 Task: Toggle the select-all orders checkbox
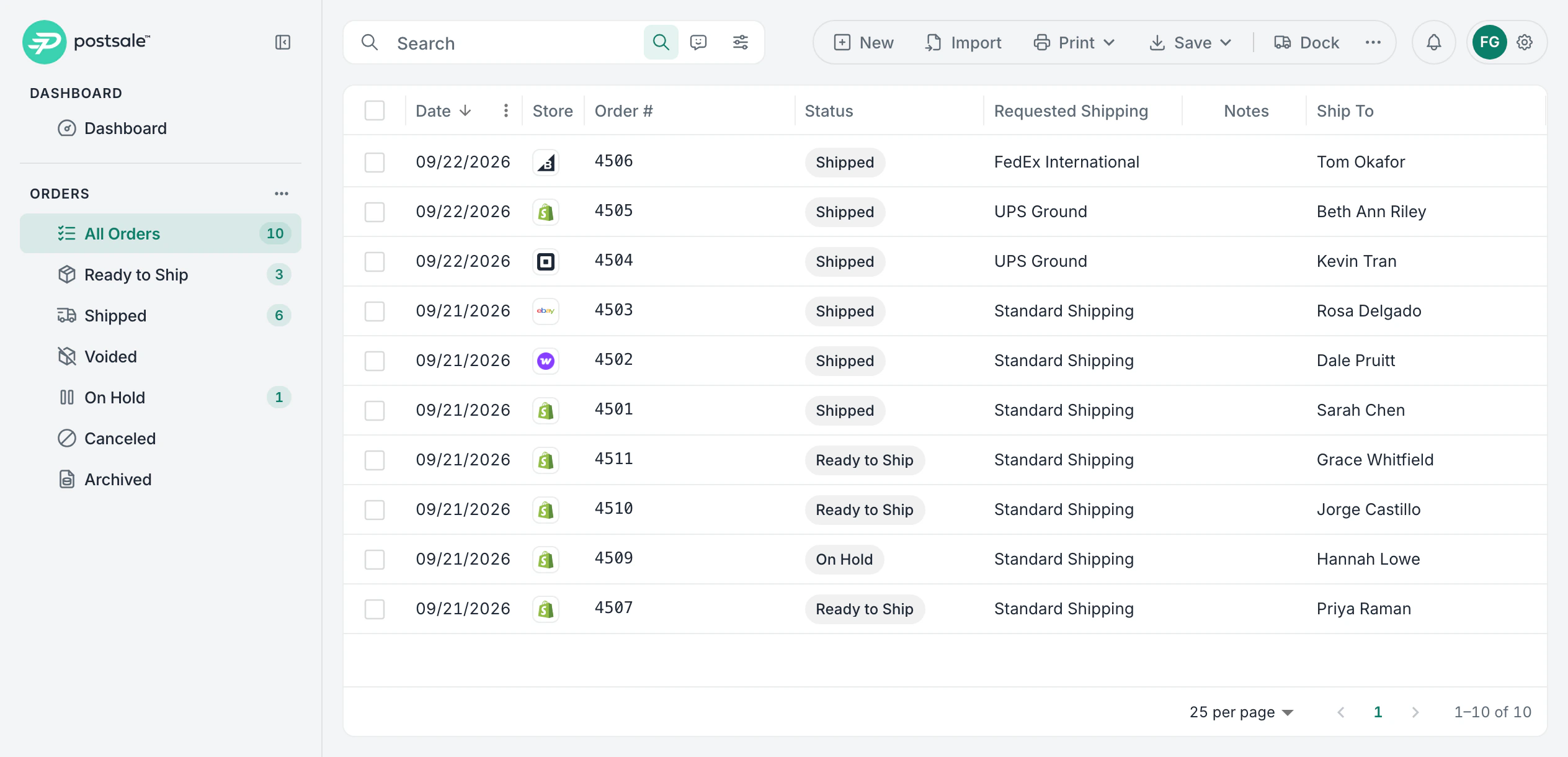click(x=375, y=110)
